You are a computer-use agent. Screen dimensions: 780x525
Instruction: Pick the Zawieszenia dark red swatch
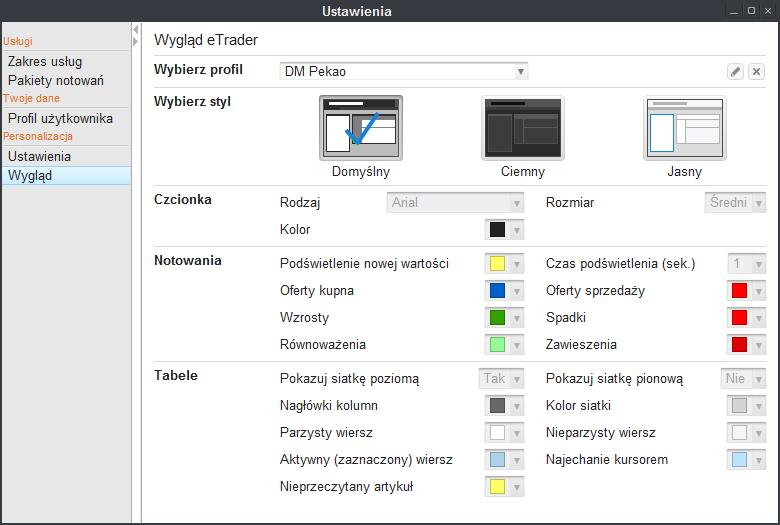(x=739, y=344)
